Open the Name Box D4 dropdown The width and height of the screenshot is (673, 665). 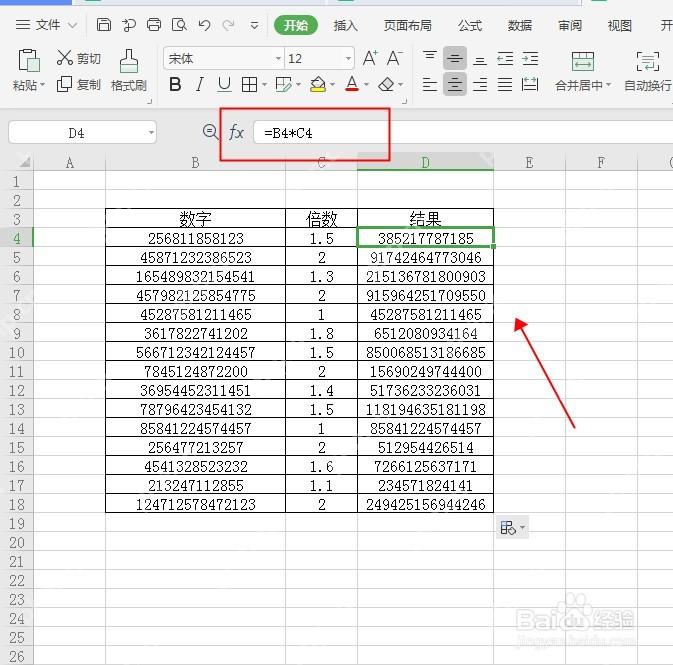(151, 132)
